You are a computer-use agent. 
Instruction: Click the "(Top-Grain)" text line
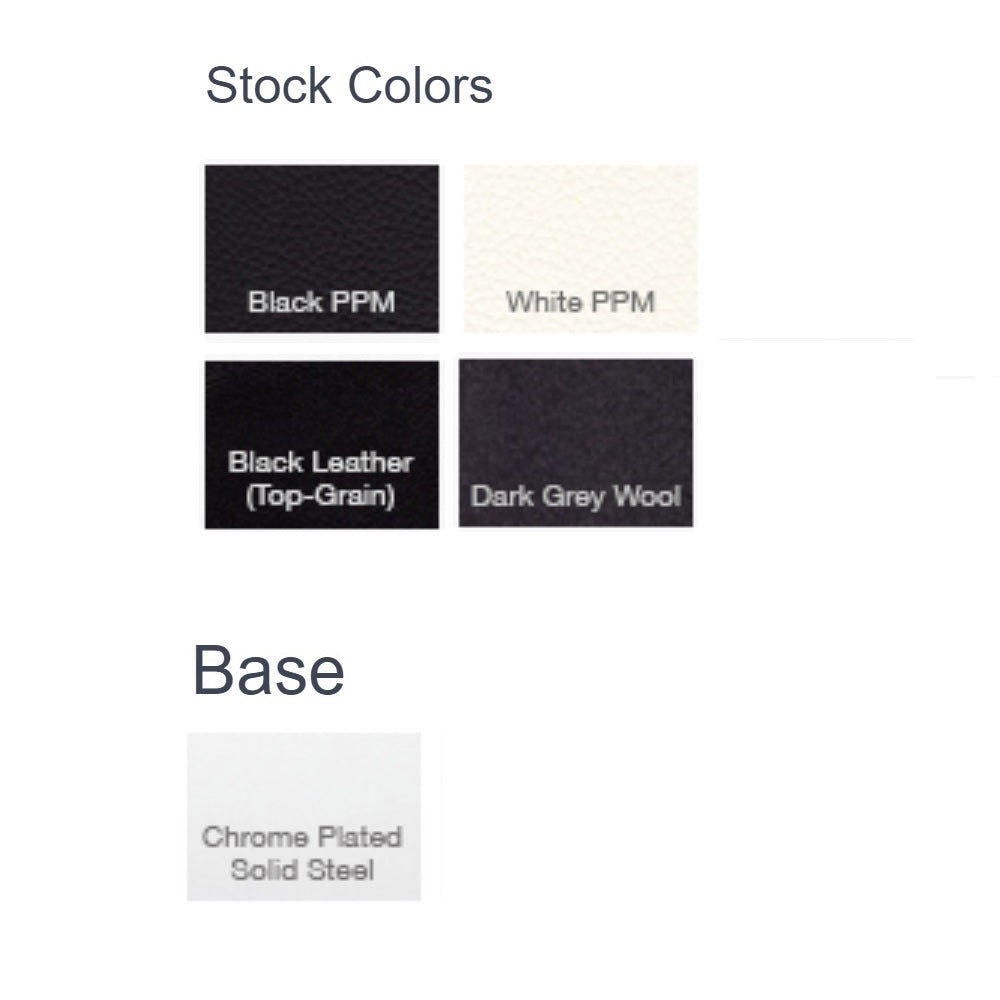pos(321,496)
